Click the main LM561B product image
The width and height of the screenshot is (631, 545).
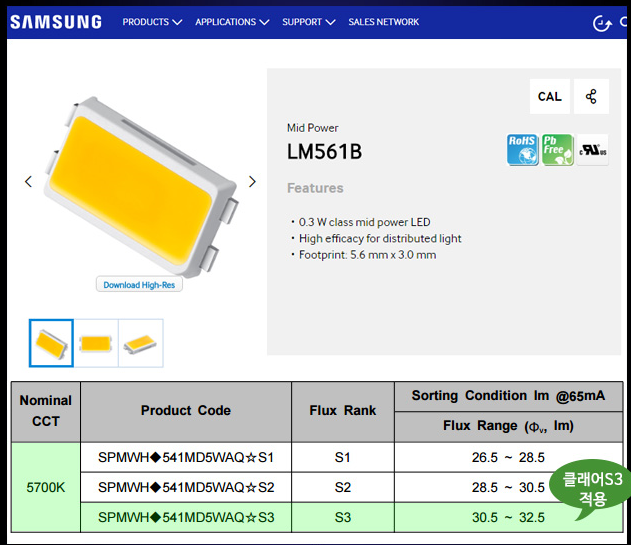[141, 187]
